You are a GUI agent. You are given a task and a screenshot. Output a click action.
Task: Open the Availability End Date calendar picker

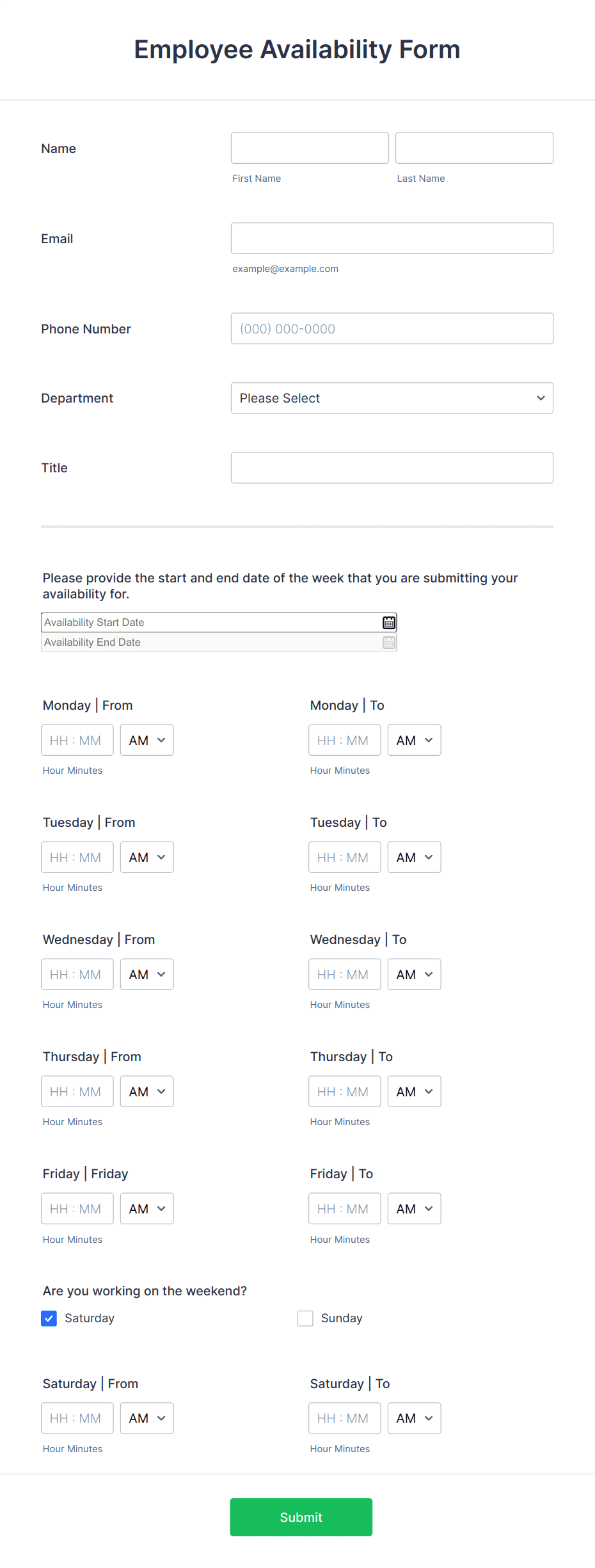click(x=388, y=642)
